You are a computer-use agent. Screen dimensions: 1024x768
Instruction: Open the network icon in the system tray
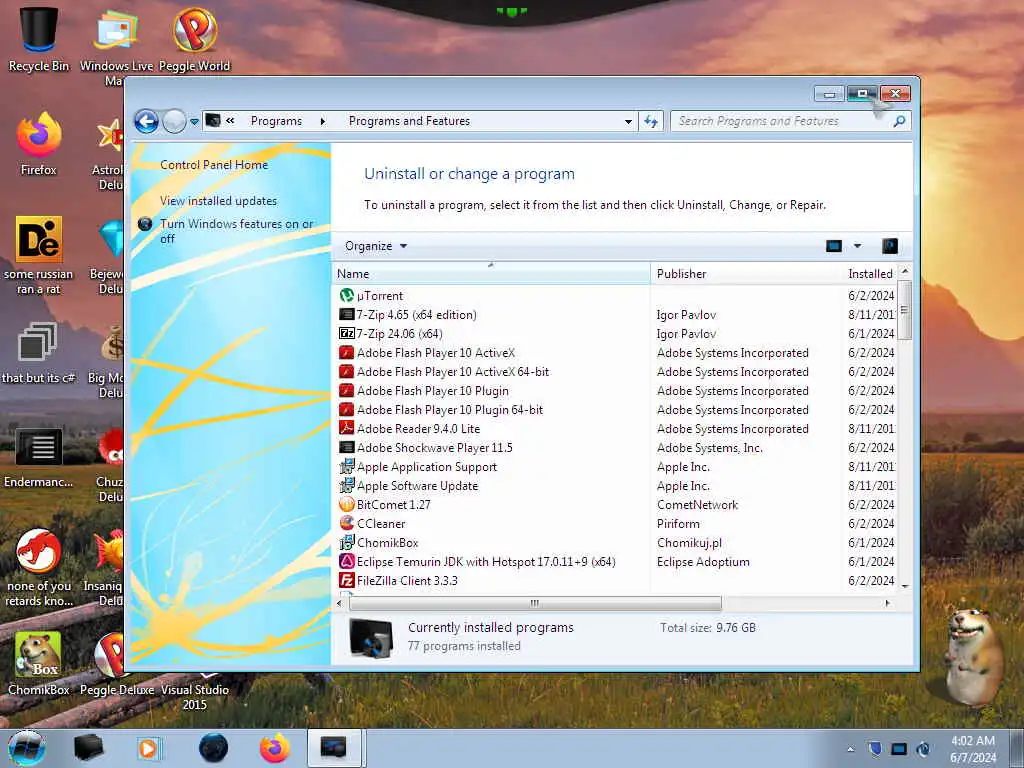tap(899, 749)
